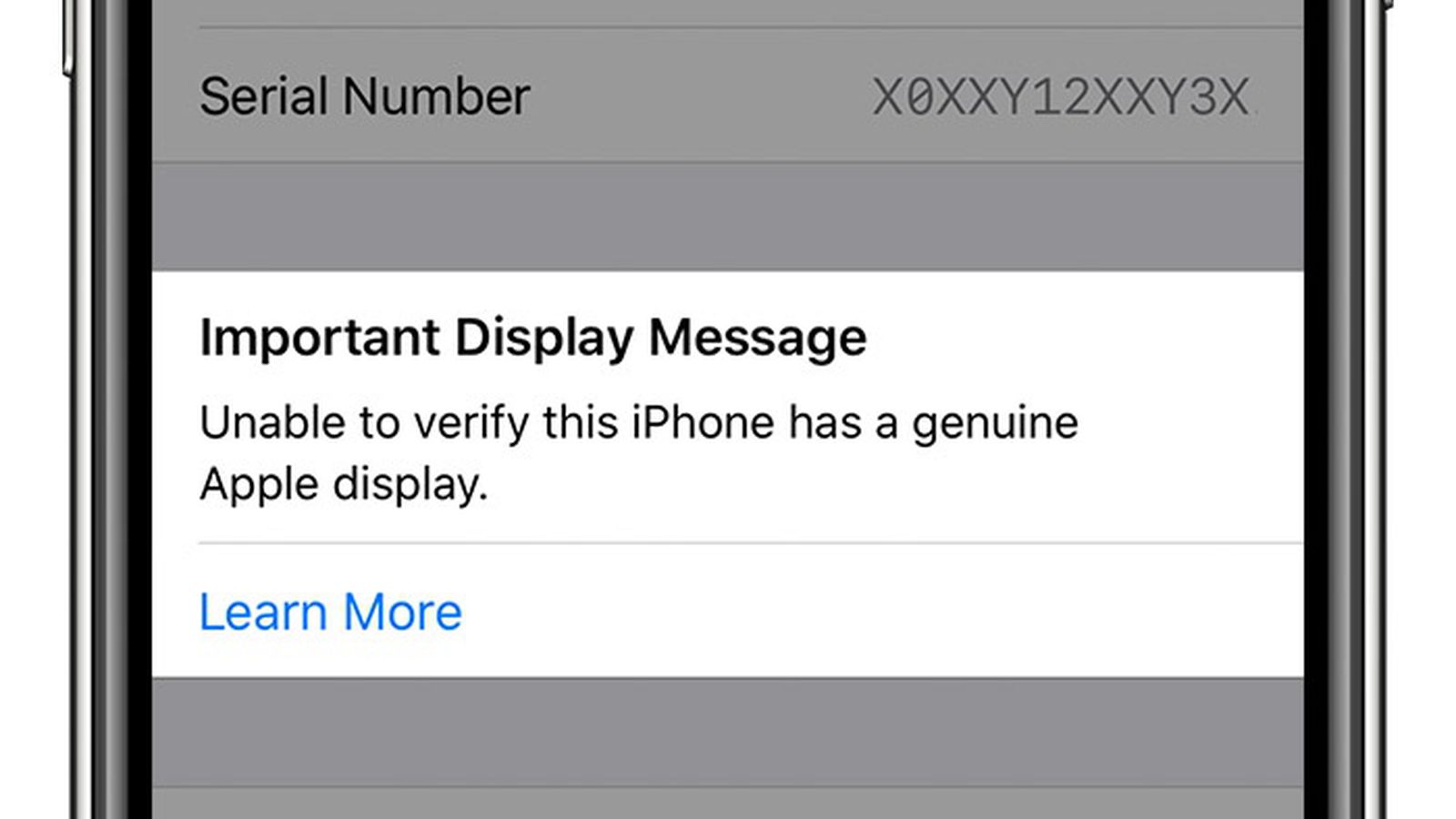Image resolution: width=1456 pixels, height=819 pixels.
Task: Click the gray spacer below Learn More
Action: [x=727, y=732]
